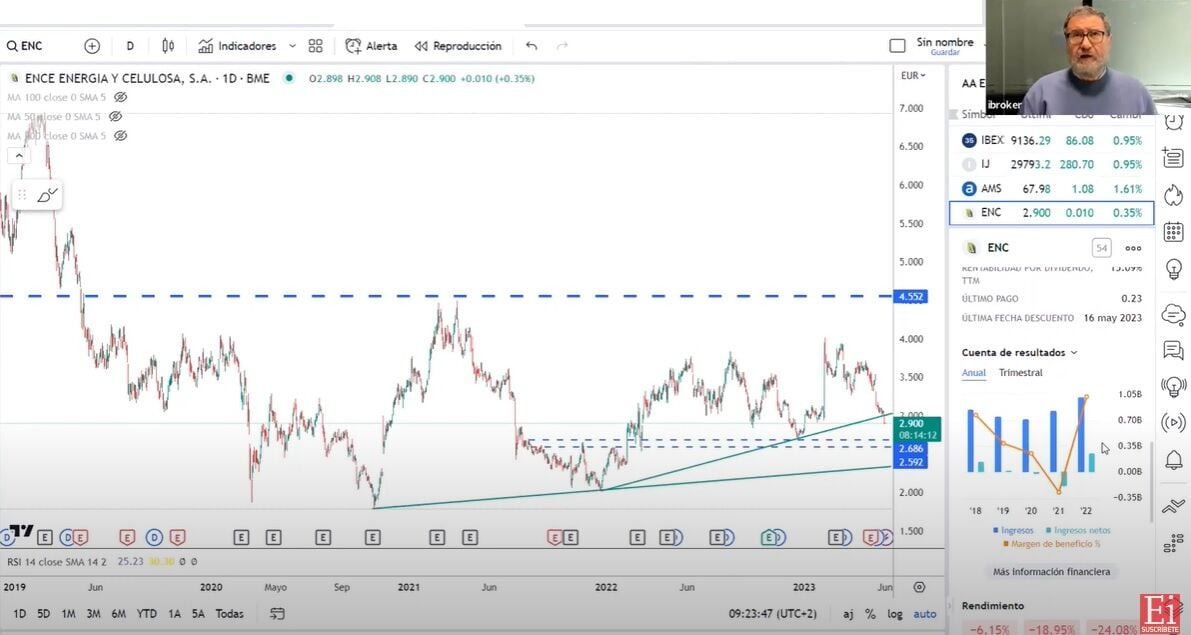The height and width of the screenshot is (635, 1191).
Task: Click the compare or add symbol plus icon
Action: (x=92, y=46)
